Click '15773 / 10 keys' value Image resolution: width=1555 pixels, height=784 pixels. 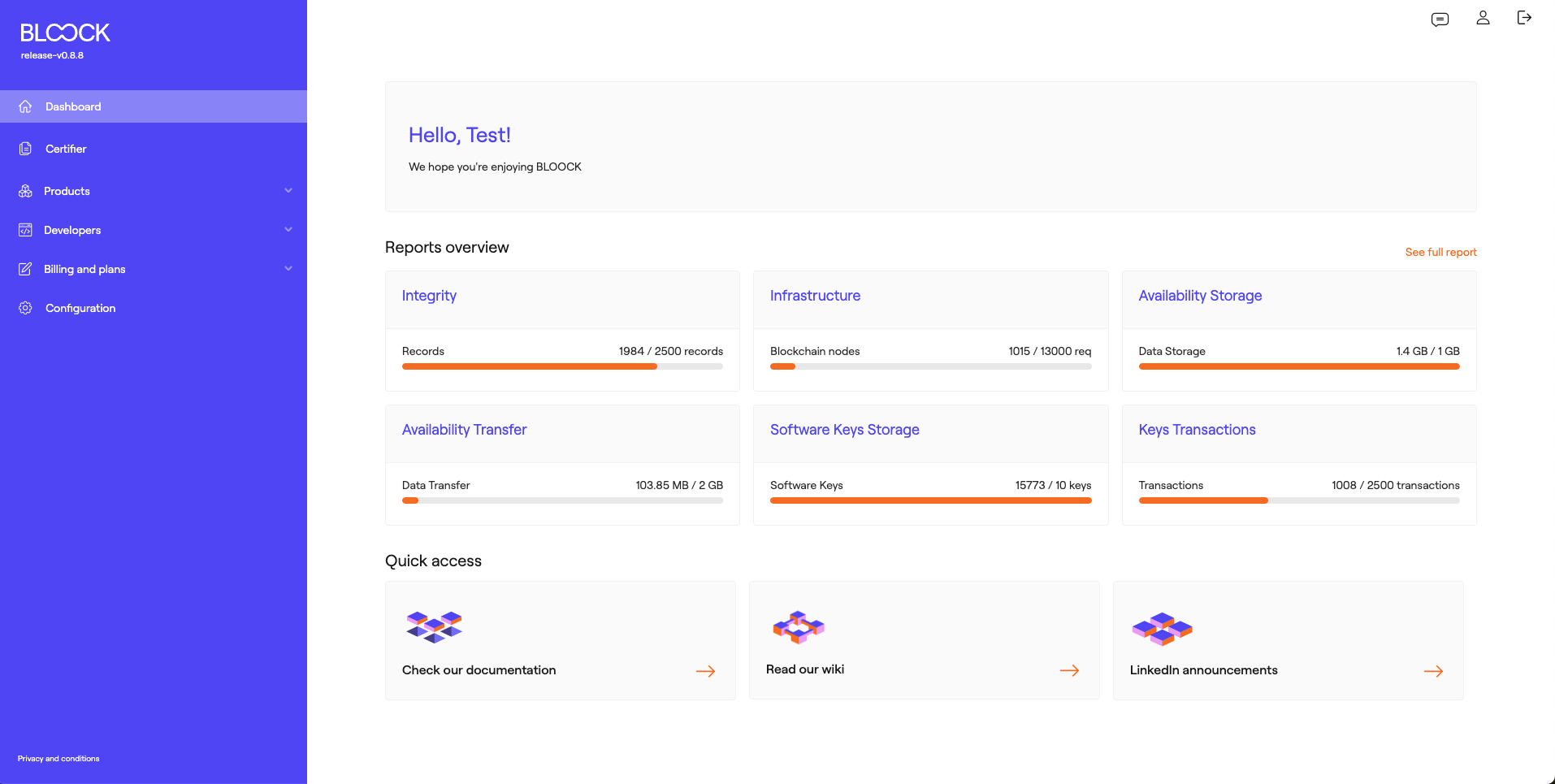(x=1053, y=485)
